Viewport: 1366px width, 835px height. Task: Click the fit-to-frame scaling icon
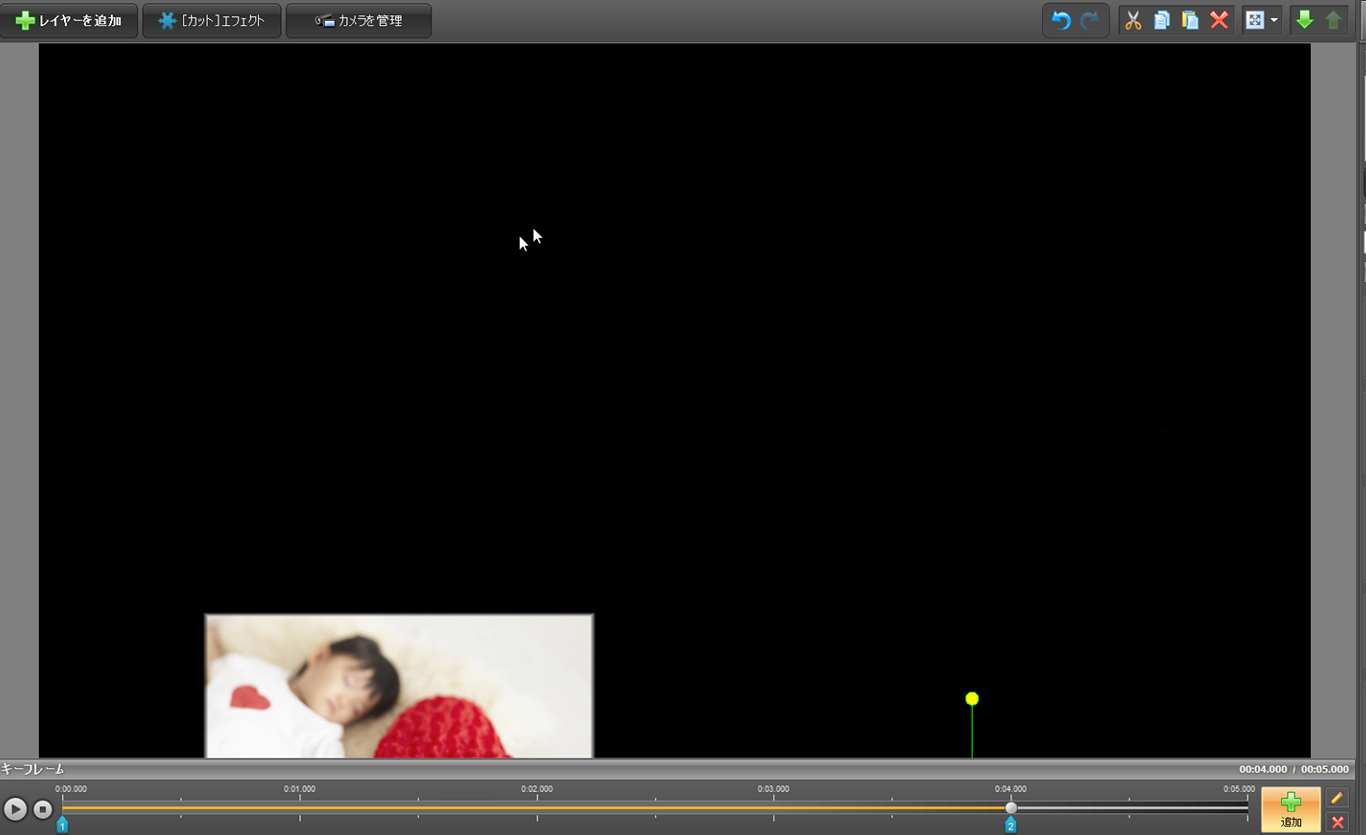[x=1254, y=20]
